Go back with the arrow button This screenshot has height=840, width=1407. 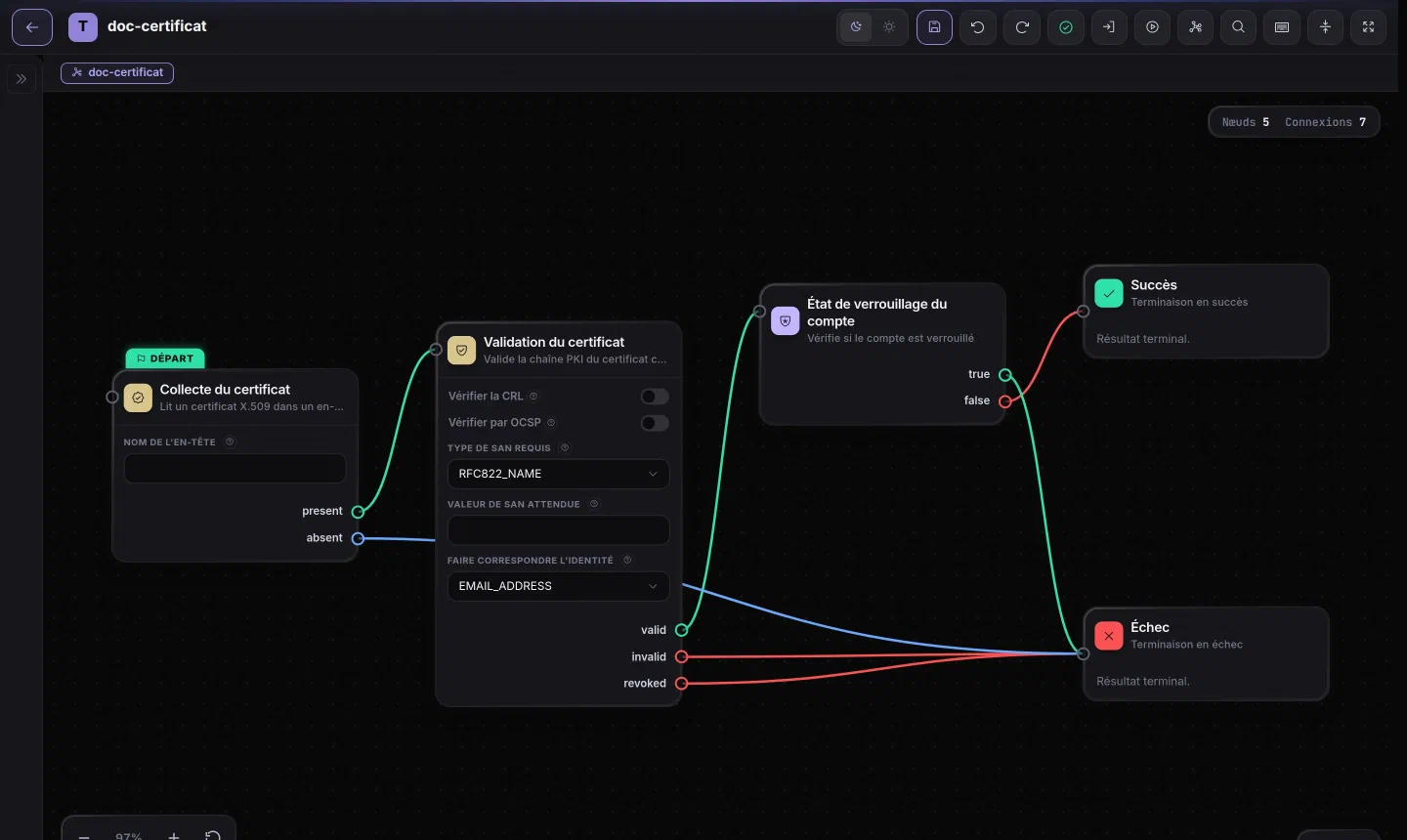(32, 27)
